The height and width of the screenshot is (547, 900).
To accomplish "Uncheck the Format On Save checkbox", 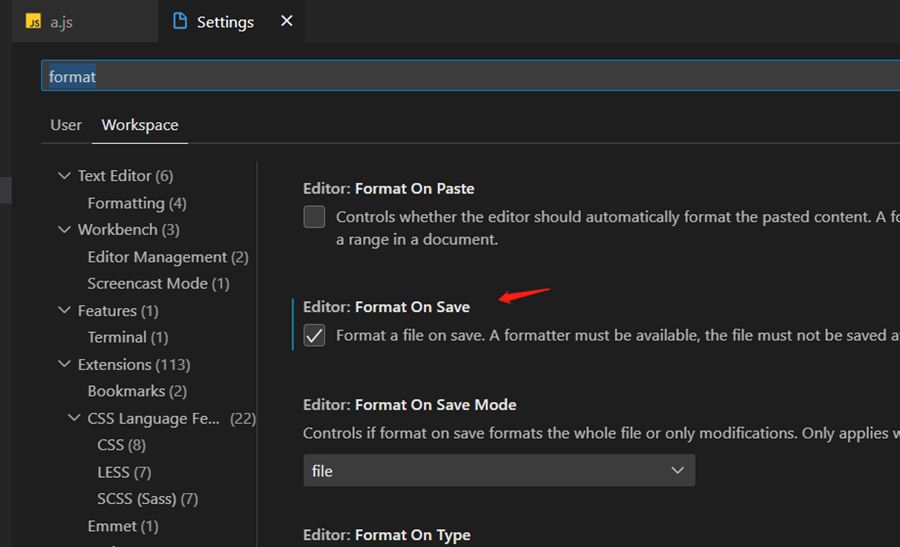I will coord(315,335).
